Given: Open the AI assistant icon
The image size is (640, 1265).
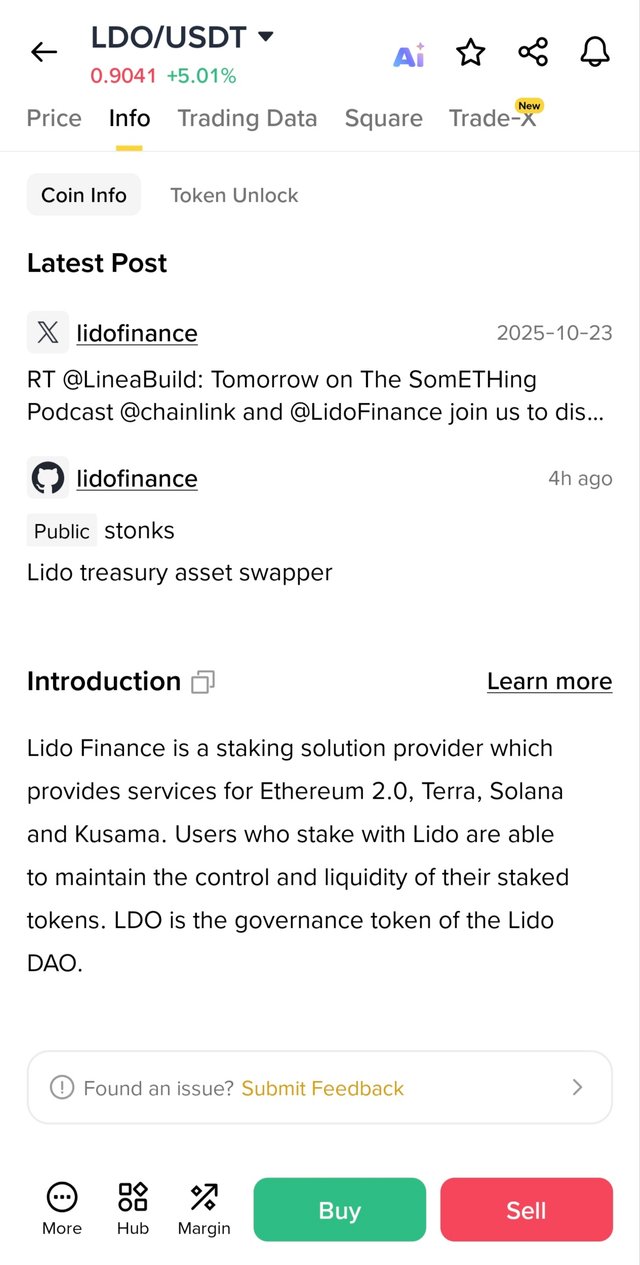Looking at the screenshot, I should point(409,54).
